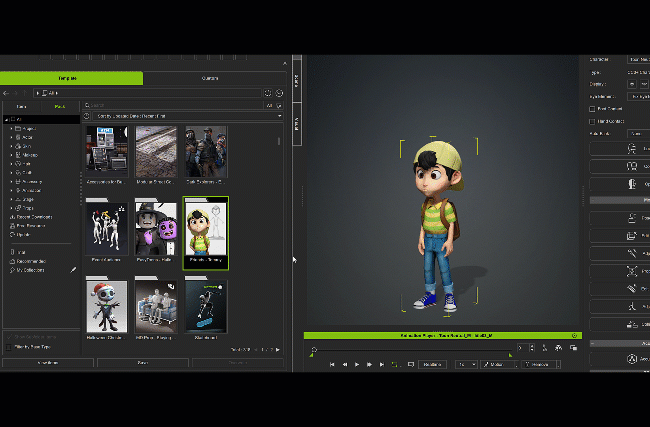Click the Play button in the timeline
Screen dimensions: 650x427
[357, 365]
